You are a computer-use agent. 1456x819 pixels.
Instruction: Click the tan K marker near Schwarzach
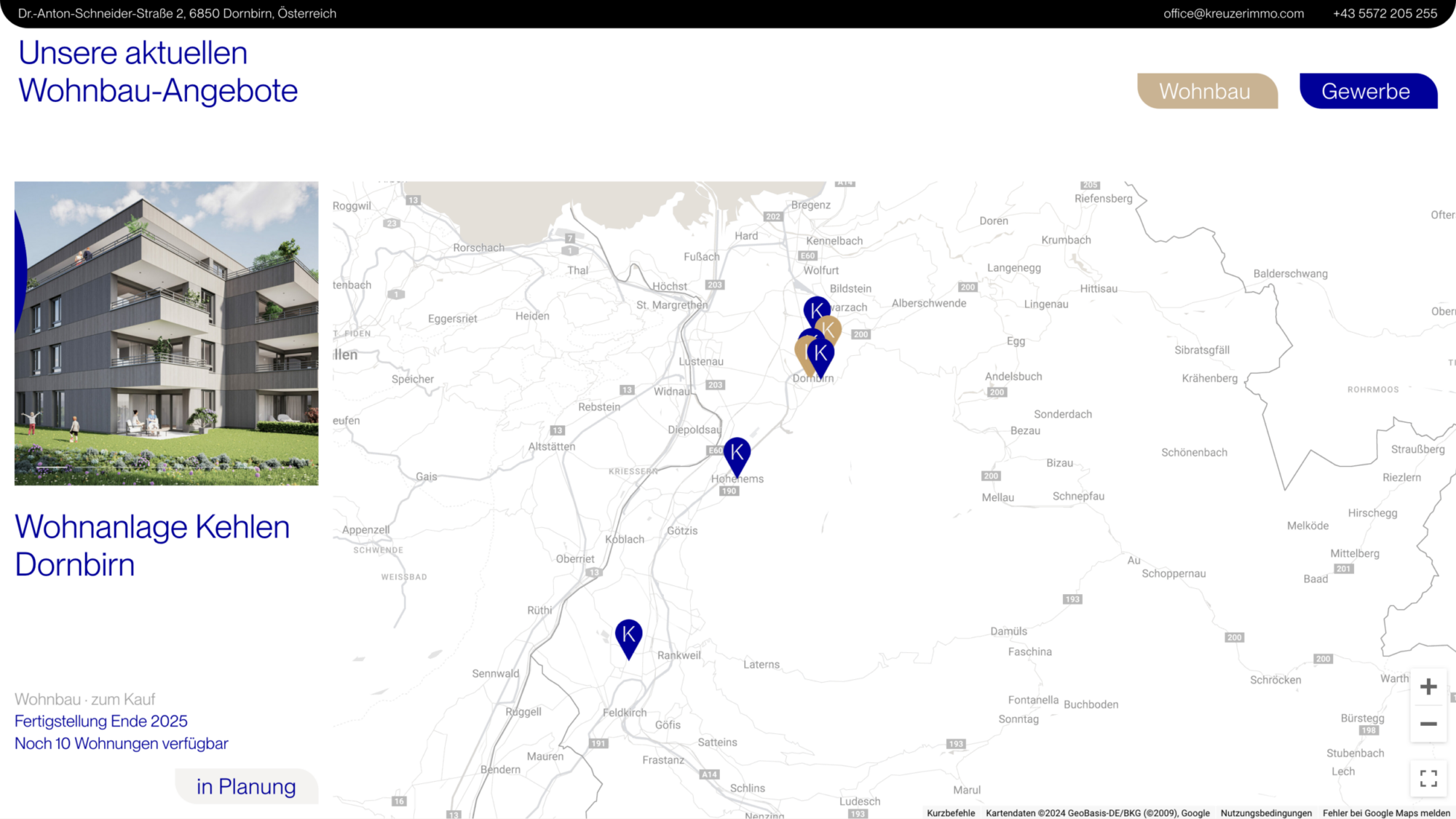[831, 330]
